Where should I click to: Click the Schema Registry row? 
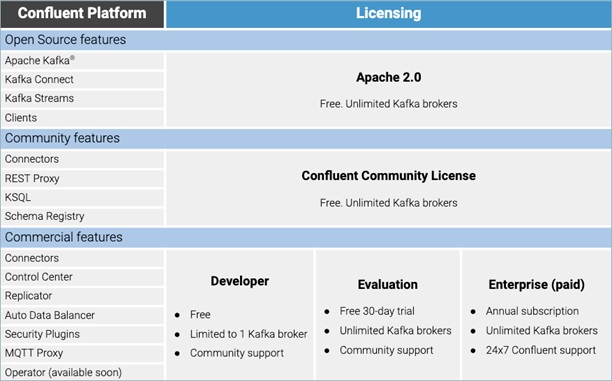[x=82, y=216]
